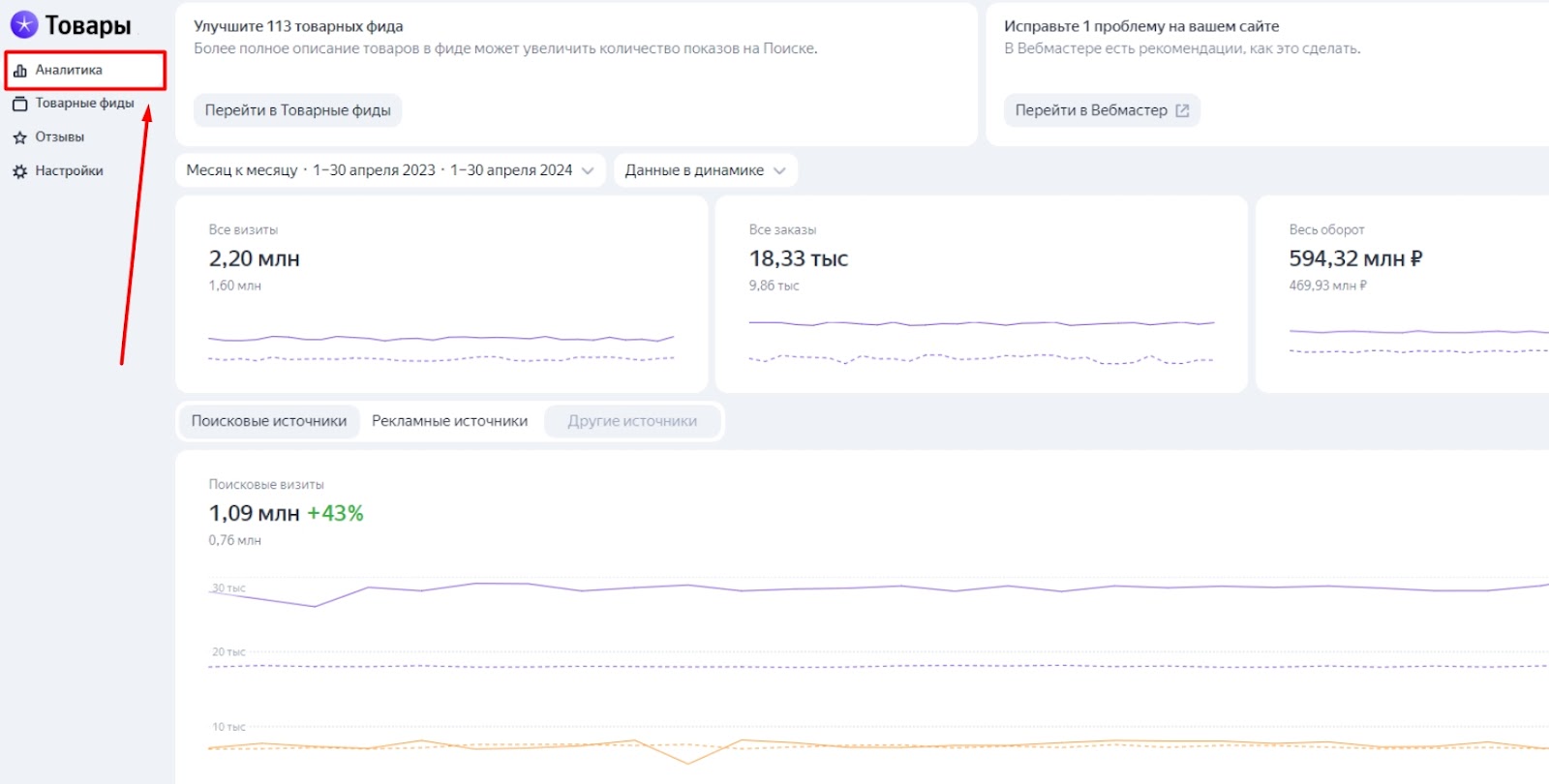Switch to Поисковые источники tab

click(269, 421)
